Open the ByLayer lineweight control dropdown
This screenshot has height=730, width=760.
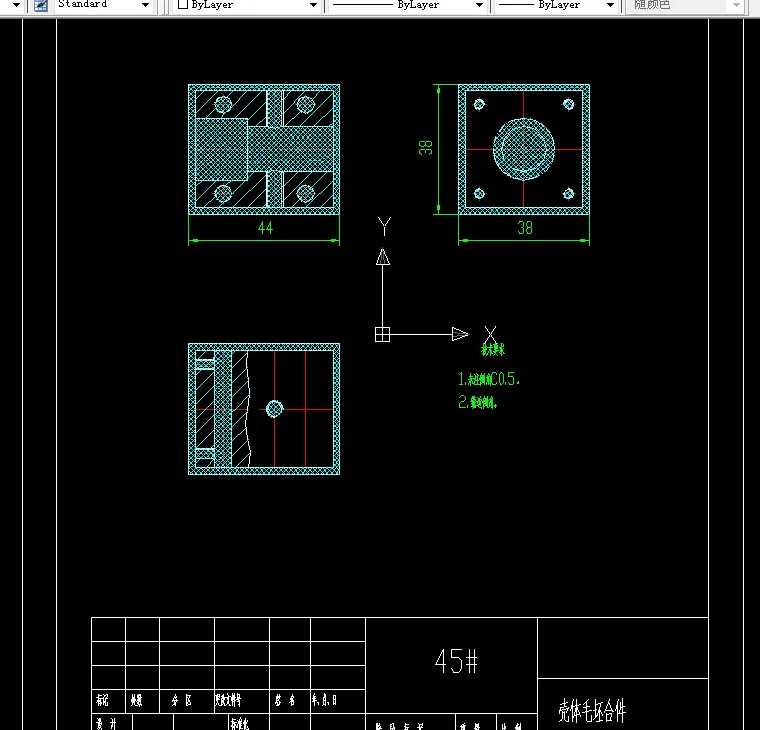pos(555,5)
